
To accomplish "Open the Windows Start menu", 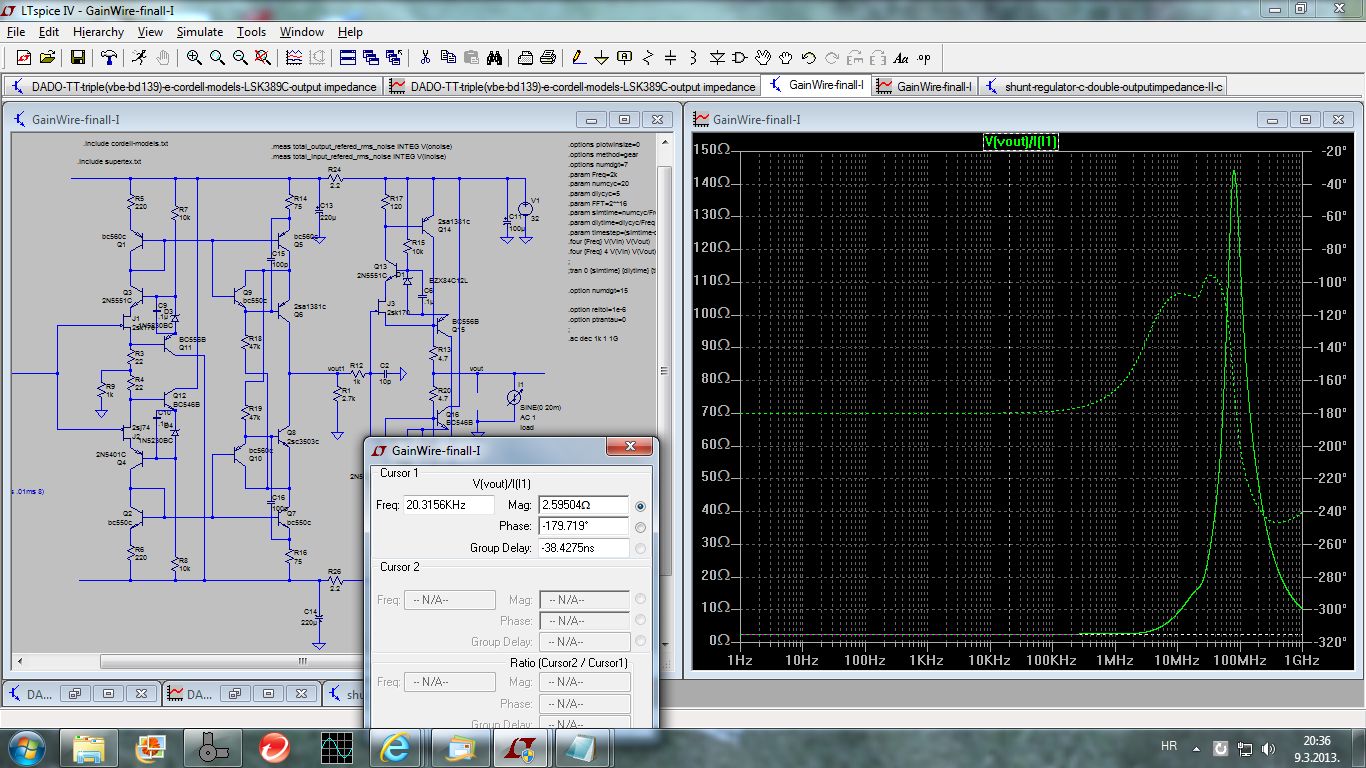I will (x=26, y=747).
